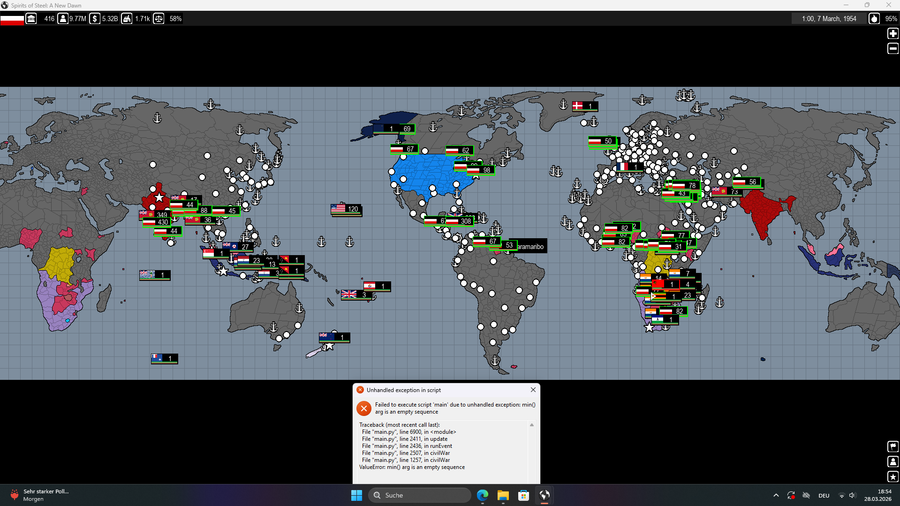Click traceback line 'line 6900, in <module>'
900x506 pixels.
(x=409, y=432)
